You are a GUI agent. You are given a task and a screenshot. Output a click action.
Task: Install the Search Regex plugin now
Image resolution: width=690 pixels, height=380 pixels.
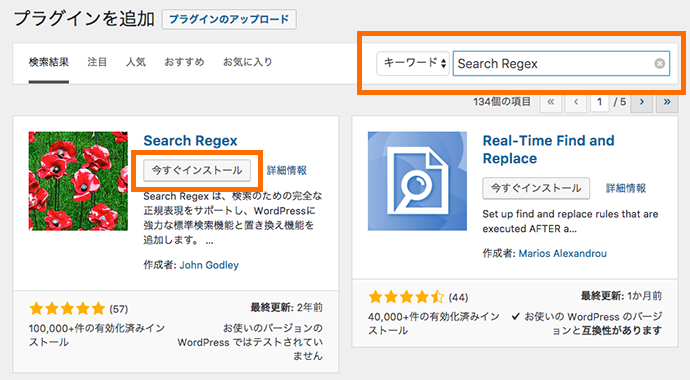coord(197,170)
